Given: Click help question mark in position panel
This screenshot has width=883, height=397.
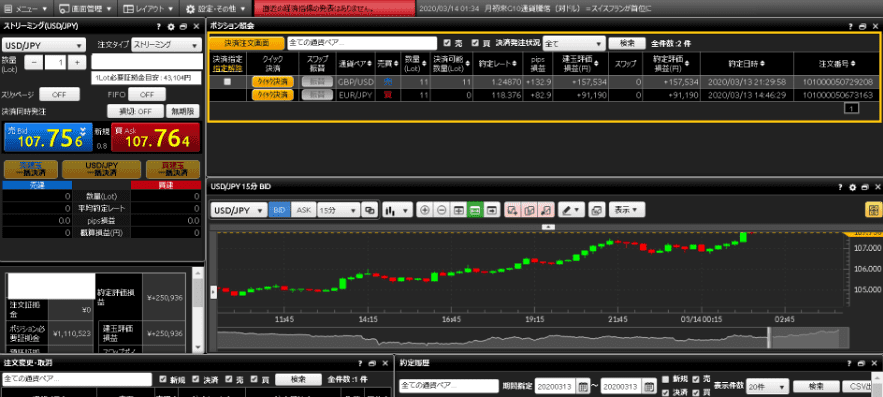Looking at the screenshot, I should point(850,26).
